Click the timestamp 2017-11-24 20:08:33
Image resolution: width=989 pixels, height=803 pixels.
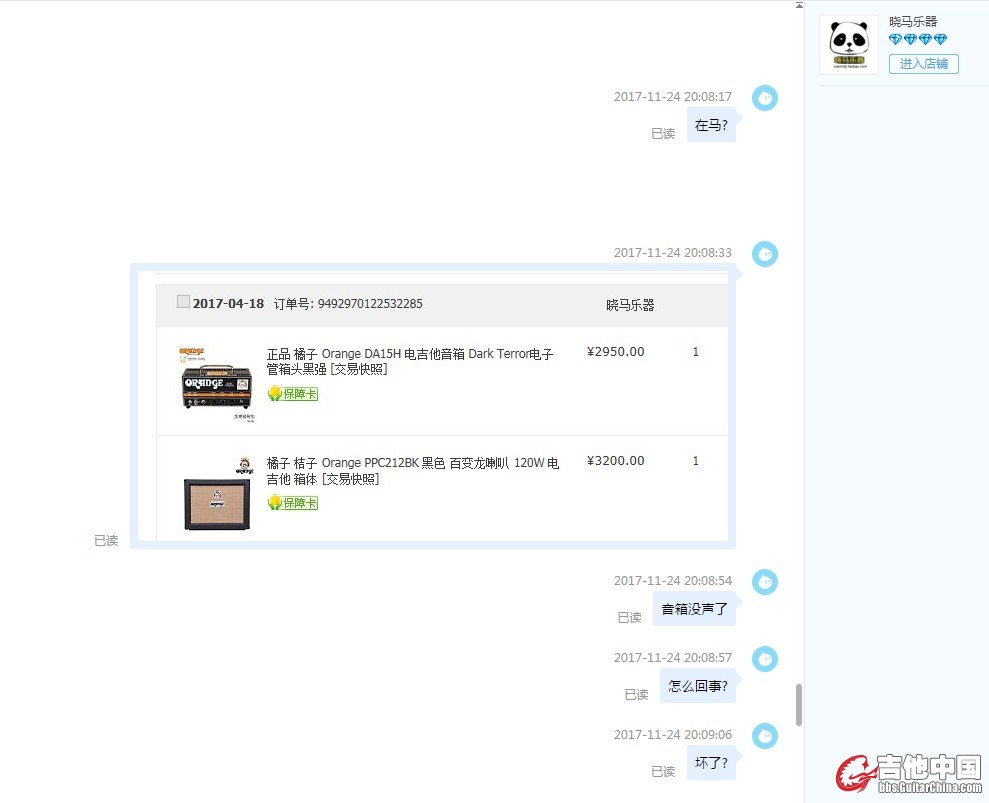(x=673, y=252)
